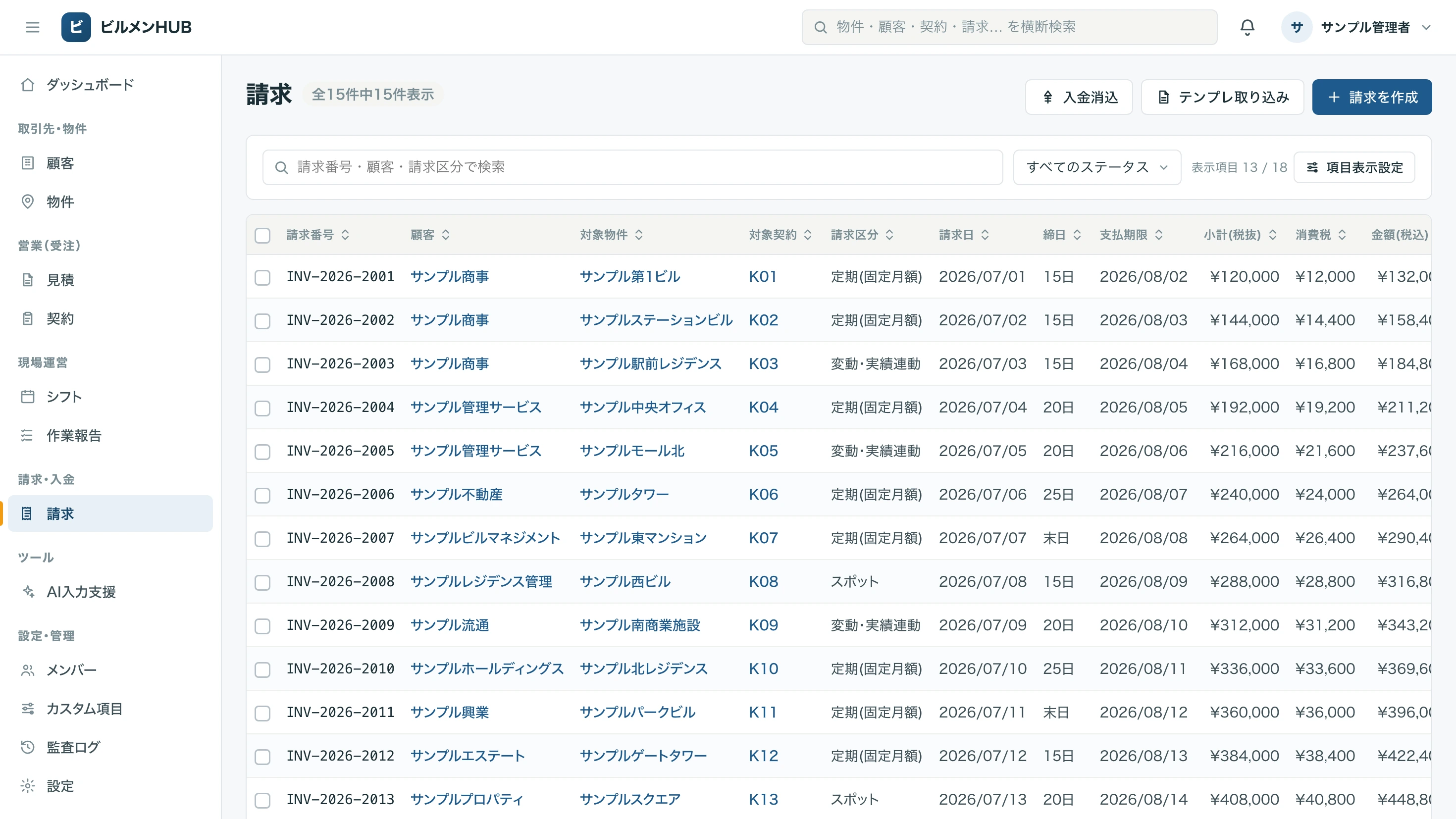Click the magnifier icon in global search
Image resolution: width=1456 pixels, height=819 pixels.
821,27
